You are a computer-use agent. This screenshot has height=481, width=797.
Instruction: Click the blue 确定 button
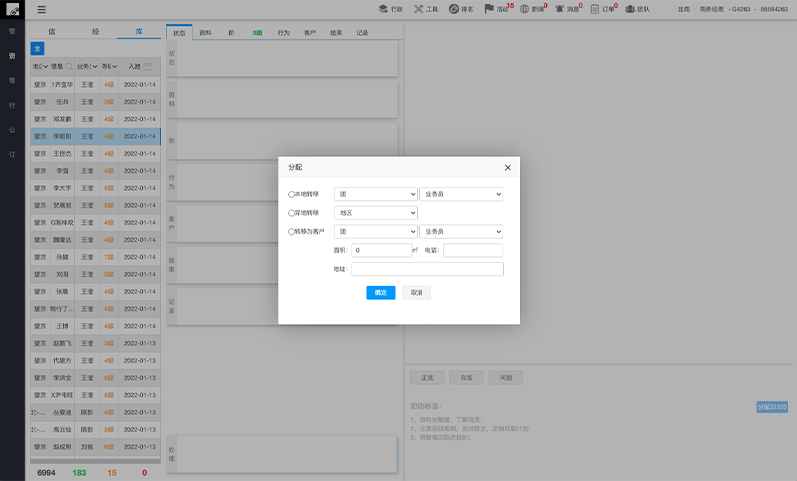tap(380, 293)
